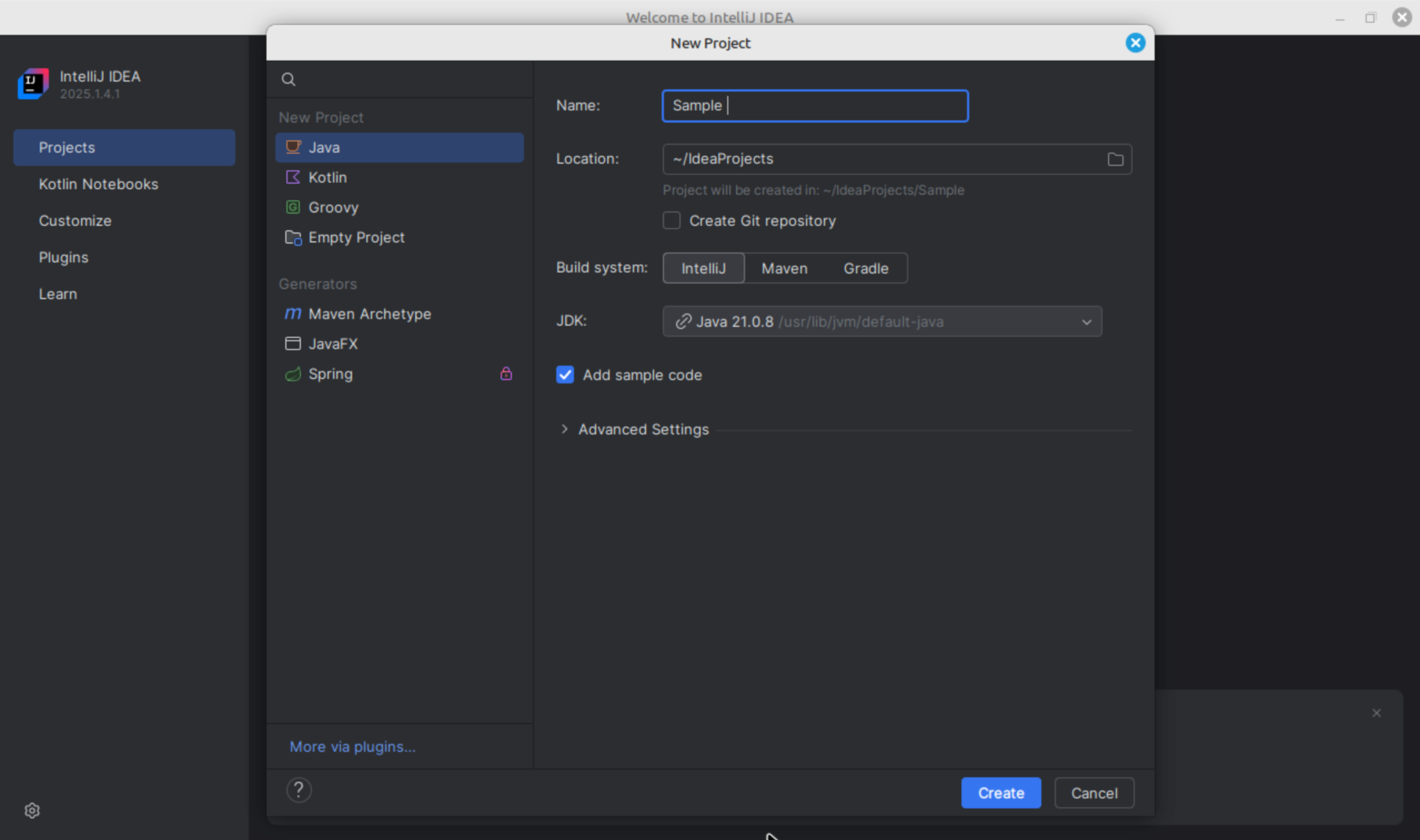This screenshot has height=840, width=1420.
Task: Open the help question mark icon
Action: tap(299, 789)
